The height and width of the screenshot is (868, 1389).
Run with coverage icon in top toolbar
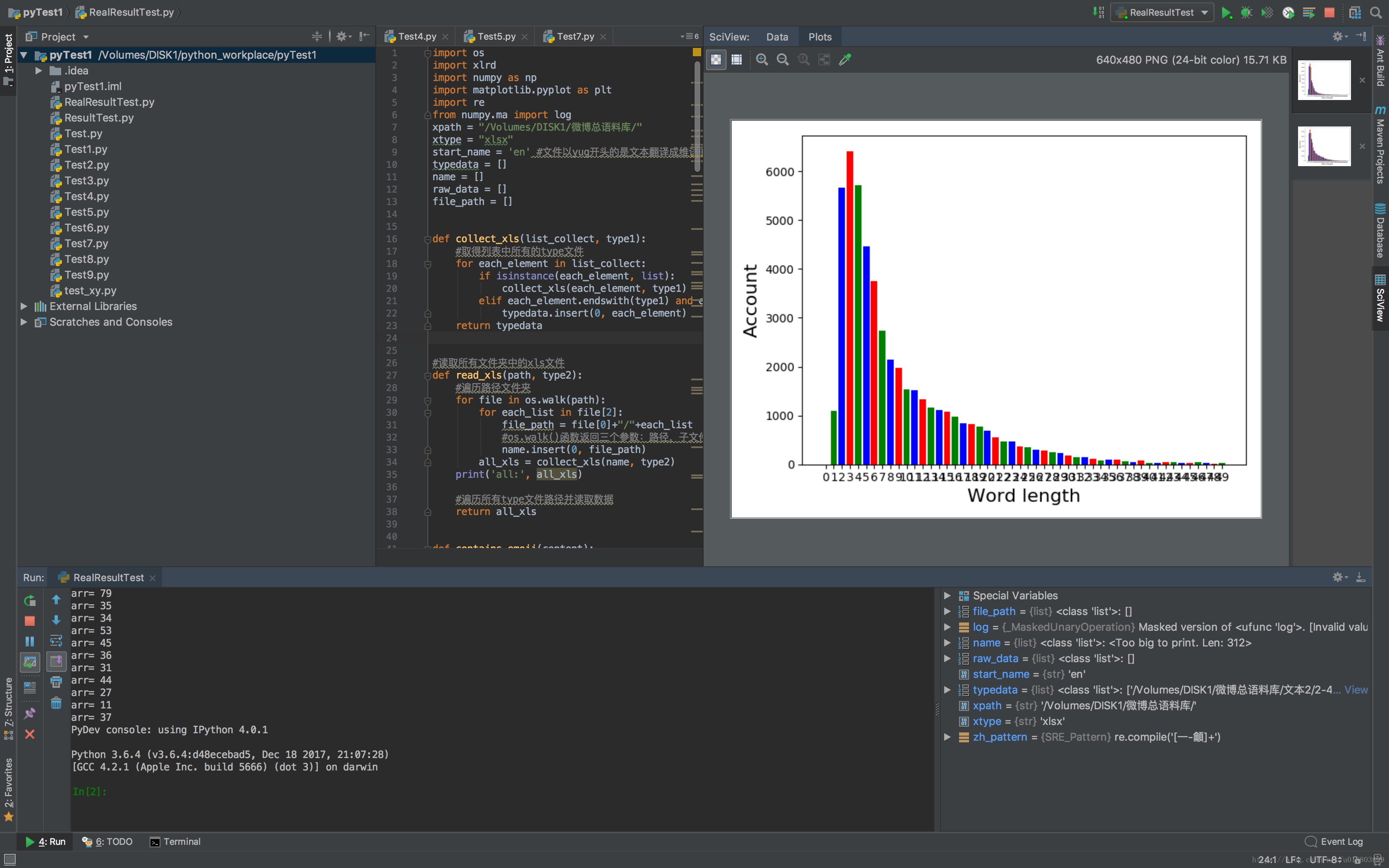point(1267,13)
